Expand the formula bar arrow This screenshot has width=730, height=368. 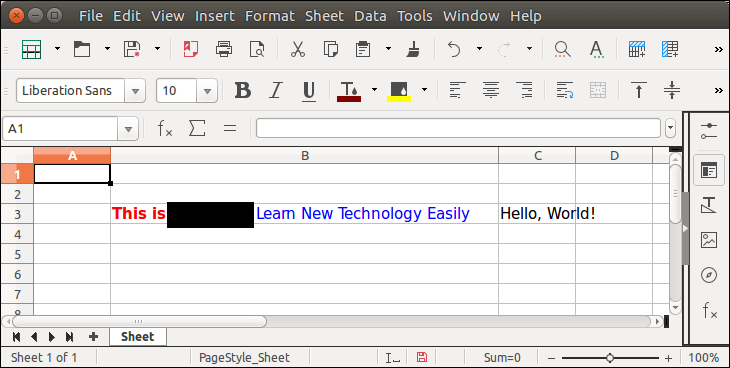click(670, 128)
